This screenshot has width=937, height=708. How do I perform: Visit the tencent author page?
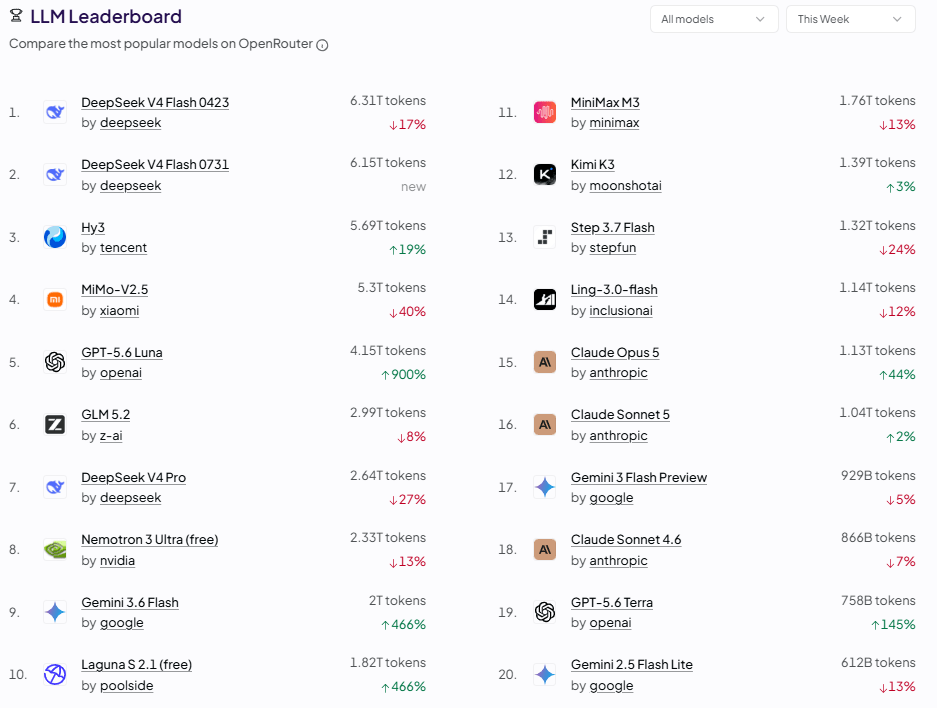coord(123,247)
